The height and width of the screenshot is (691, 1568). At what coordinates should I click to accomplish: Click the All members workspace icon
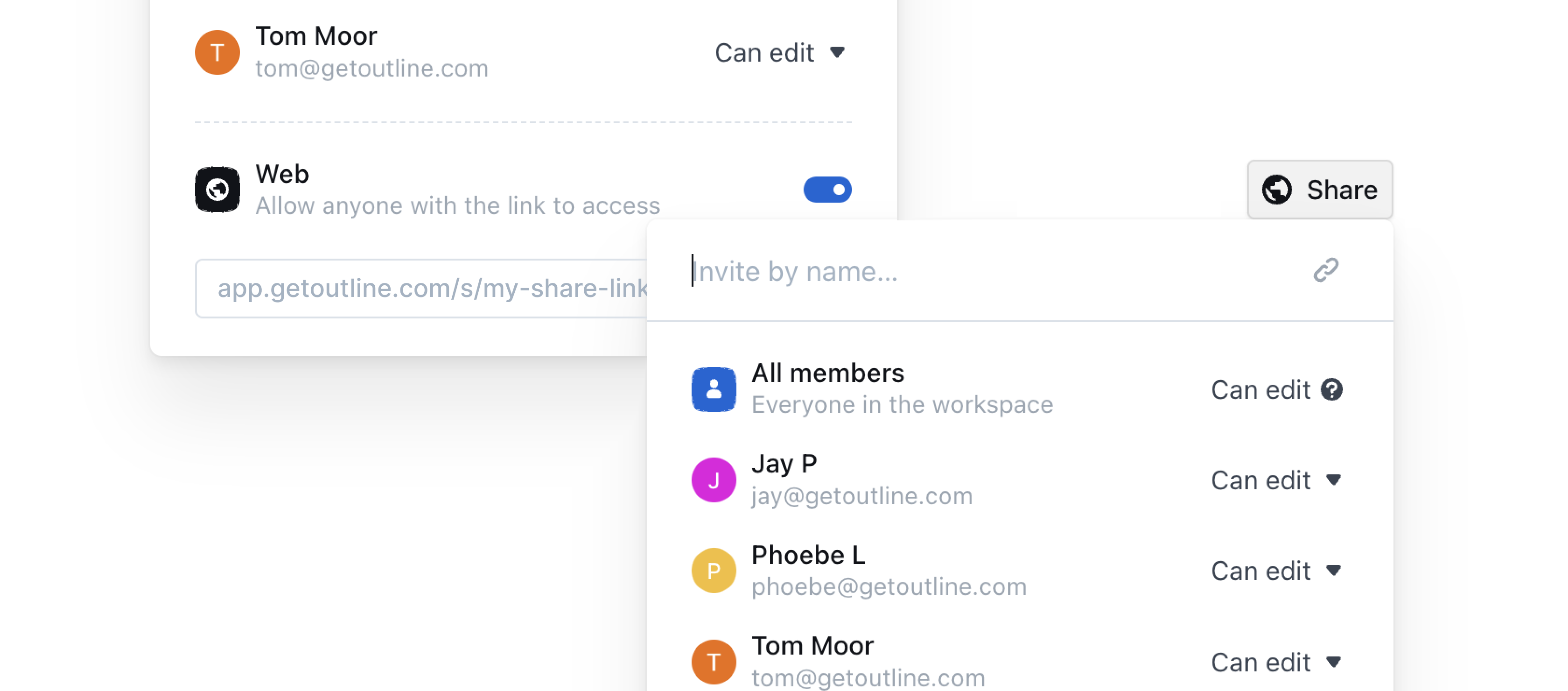[x=714, y=388]
